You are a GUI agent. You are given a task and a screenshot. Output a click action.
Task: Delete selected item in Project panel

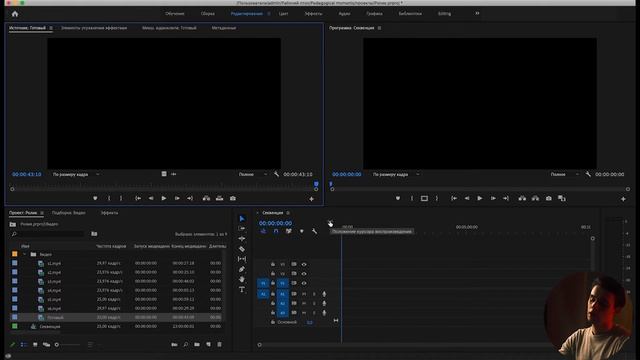pyautogui.click(x=219, y=344)
